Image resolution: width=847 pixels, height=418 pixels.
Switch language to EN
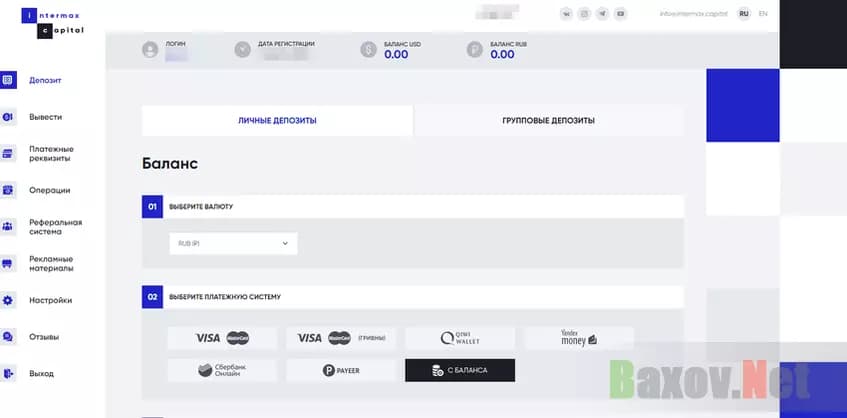[x=763, y=14]
